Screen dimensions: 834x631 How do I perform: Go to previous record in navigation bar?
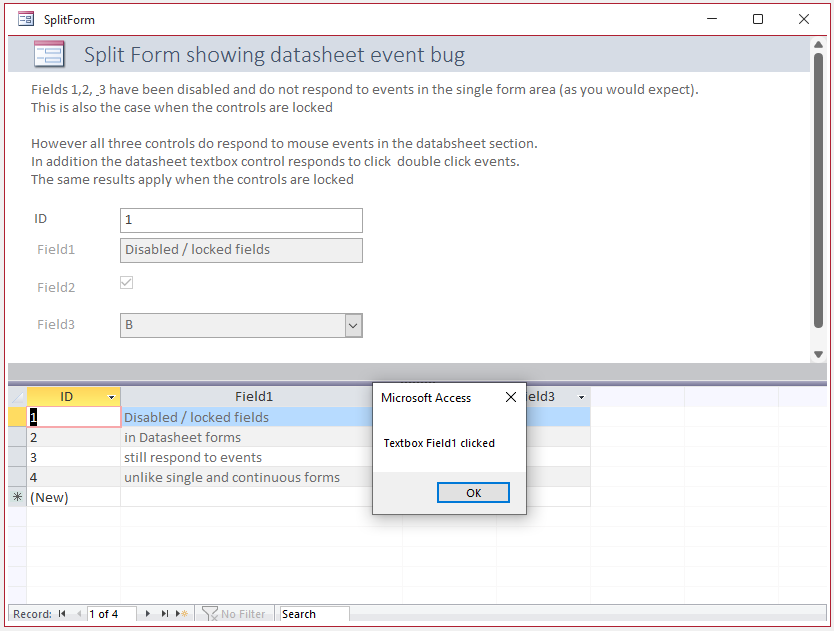[79, 613]
